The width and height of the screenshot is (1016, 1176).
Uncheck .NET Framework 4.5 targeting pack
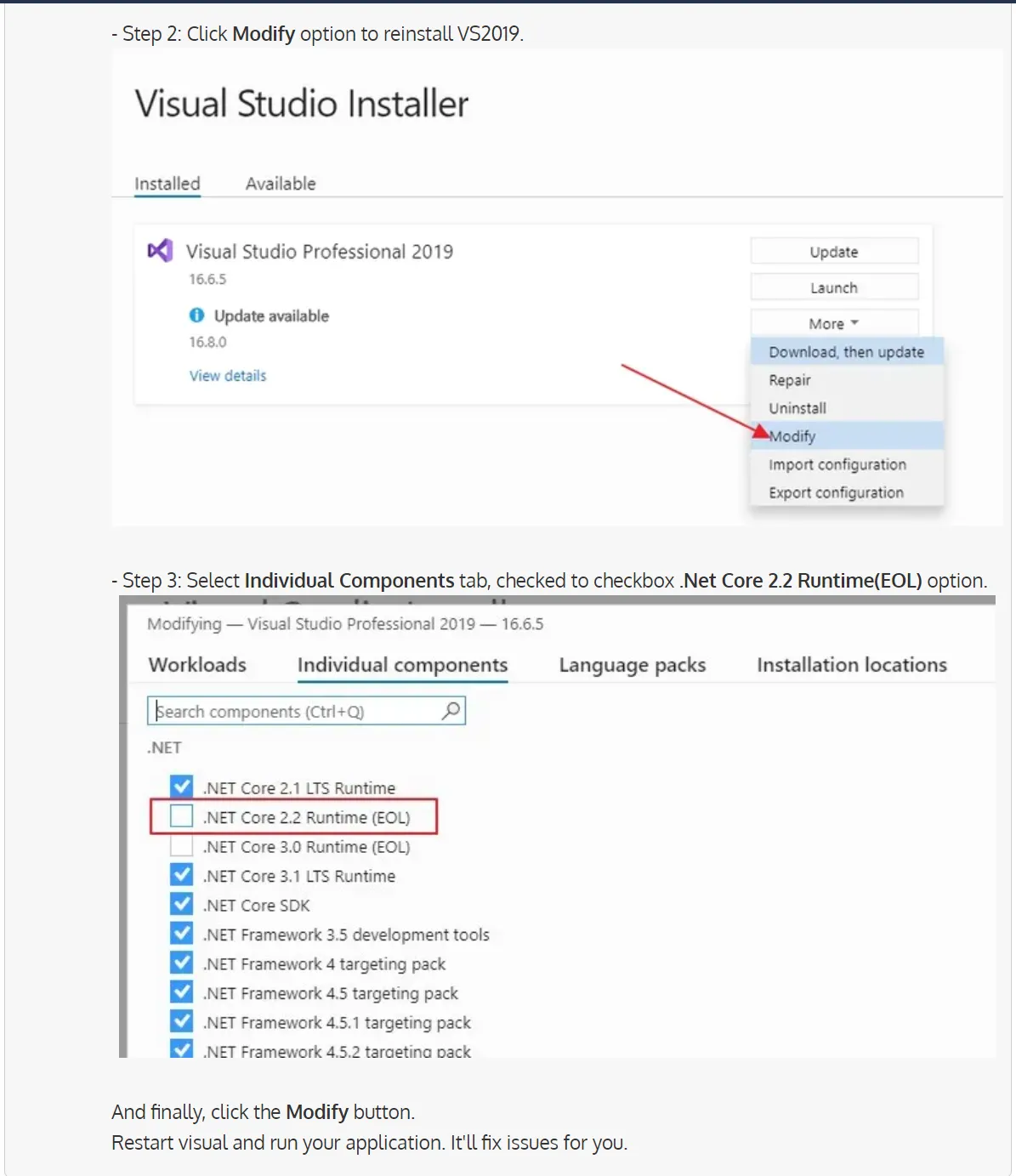181,992
